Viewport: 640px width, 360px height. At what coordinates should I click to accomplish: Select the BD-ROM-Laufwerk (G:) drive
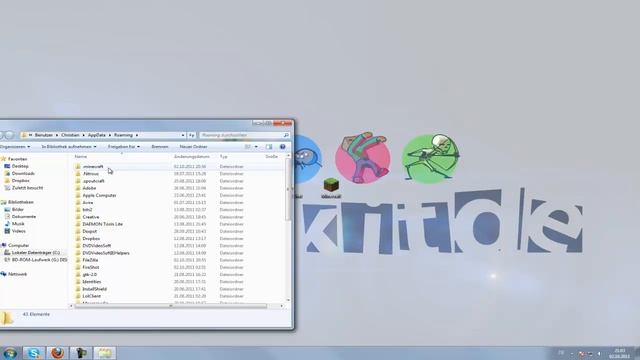[x=39, y=260]
